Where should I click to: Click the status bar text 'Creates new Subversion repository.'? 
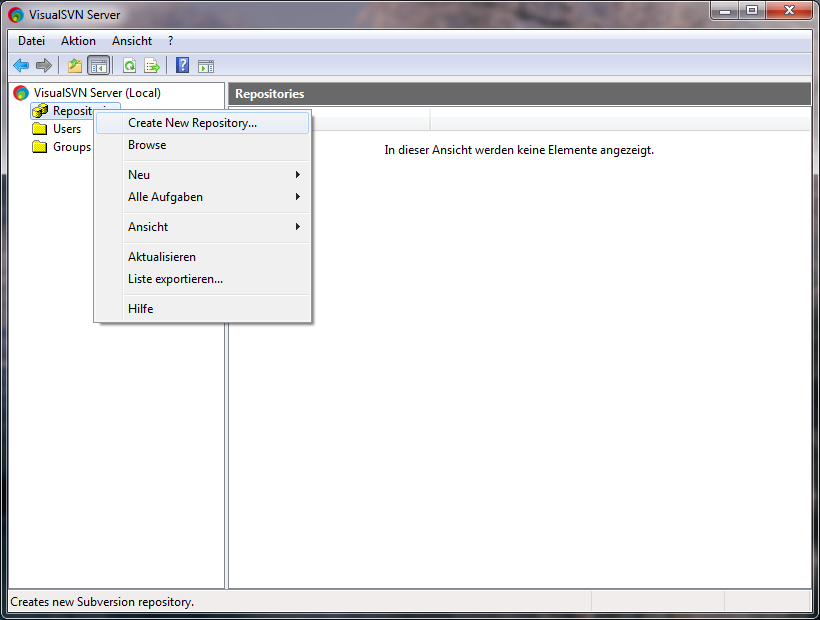tap(102, 602)
